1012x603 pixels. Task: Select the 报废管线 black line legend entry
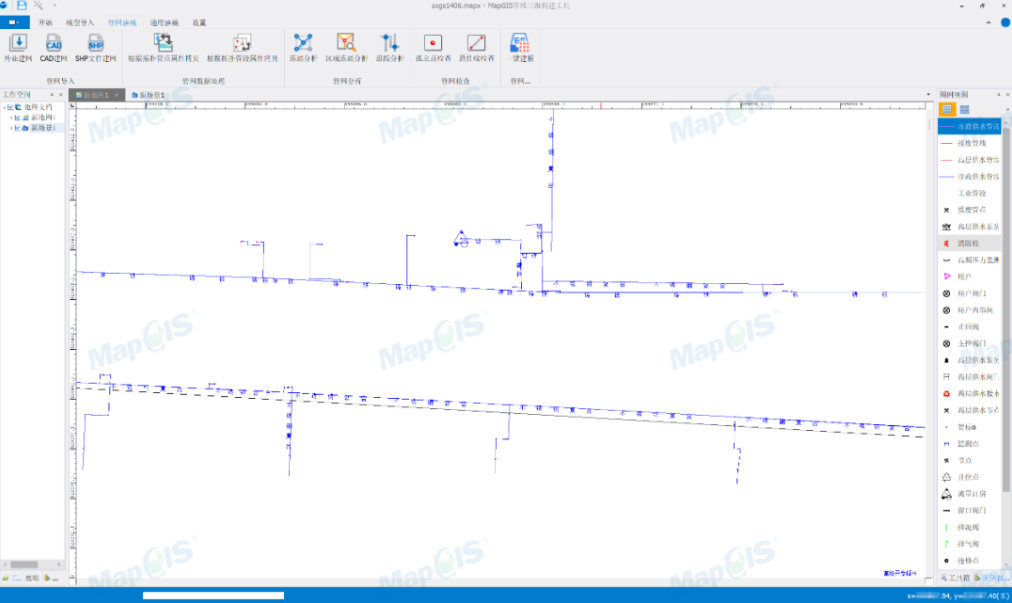[969, 143]
